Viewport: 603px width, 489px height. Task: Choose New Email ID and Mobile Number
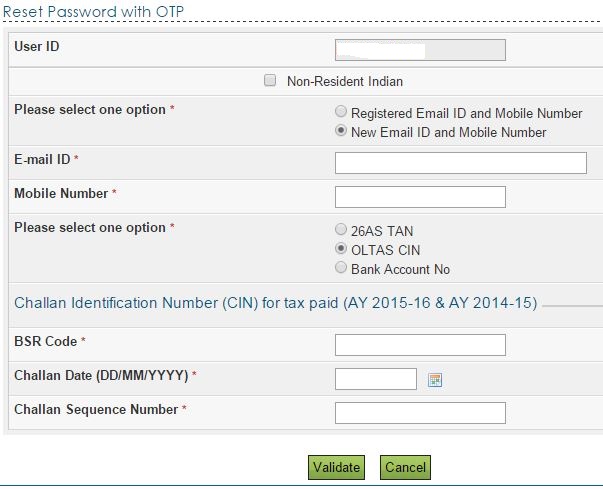(342, 131)
